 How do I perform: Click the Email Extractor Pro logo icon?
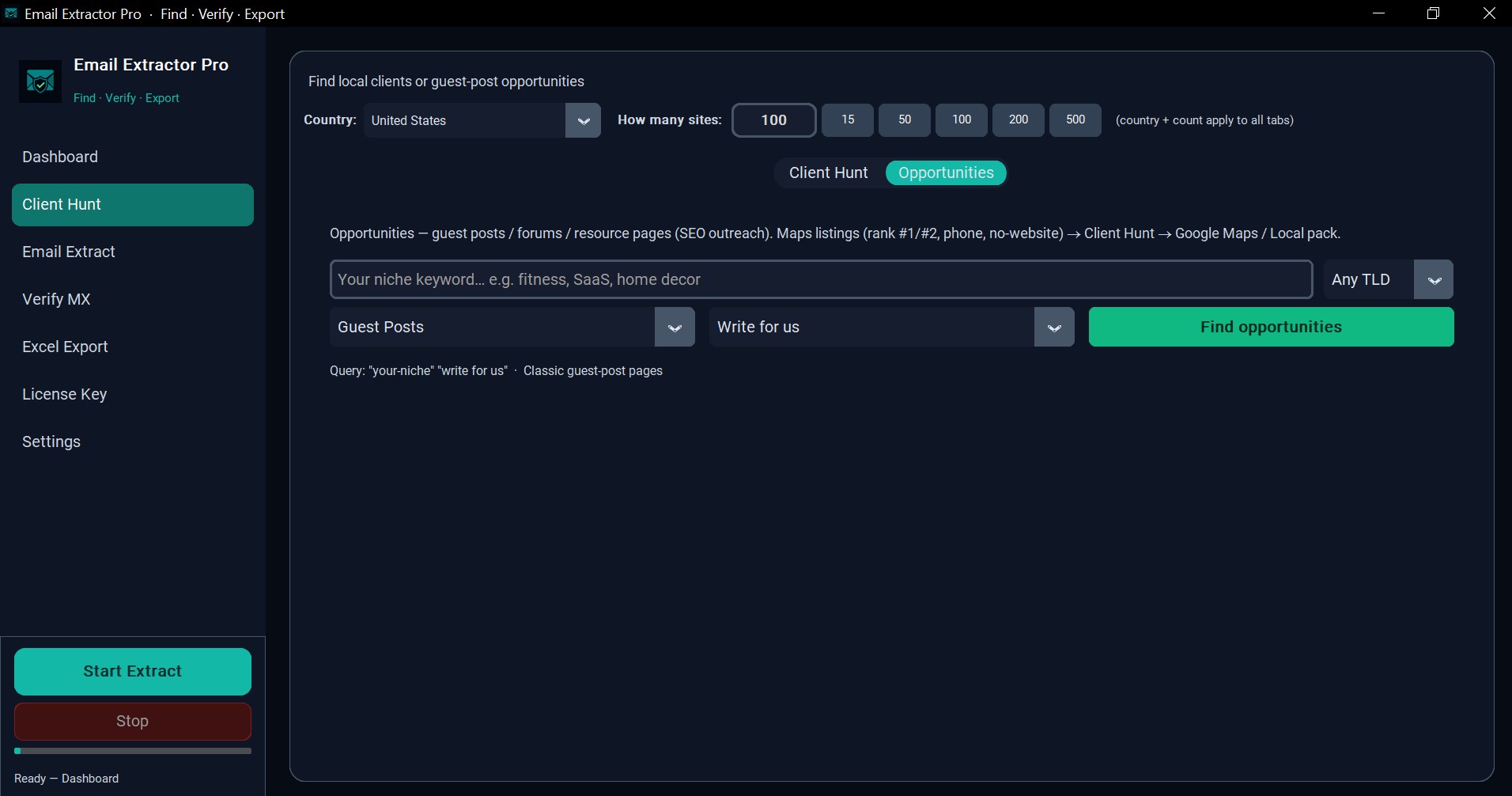click(40, 81)
